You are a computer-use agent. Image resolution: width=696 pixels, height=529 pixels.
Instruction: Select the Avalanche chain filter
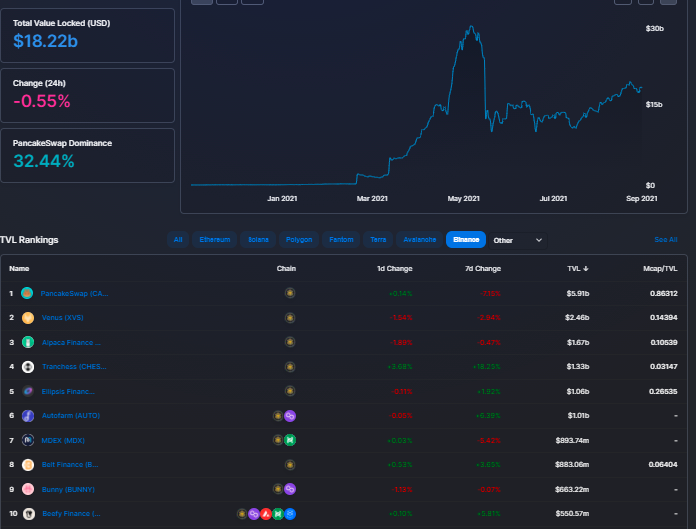pyautogui.click(x=419, y=240)
